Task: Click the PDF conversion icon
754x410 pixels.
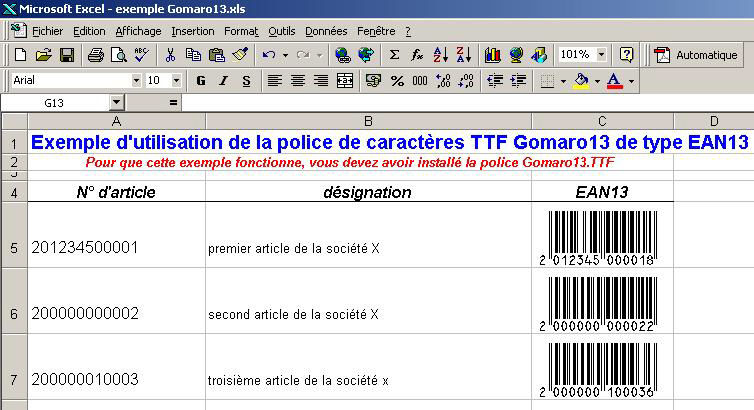Action: (x=662, y=55)
